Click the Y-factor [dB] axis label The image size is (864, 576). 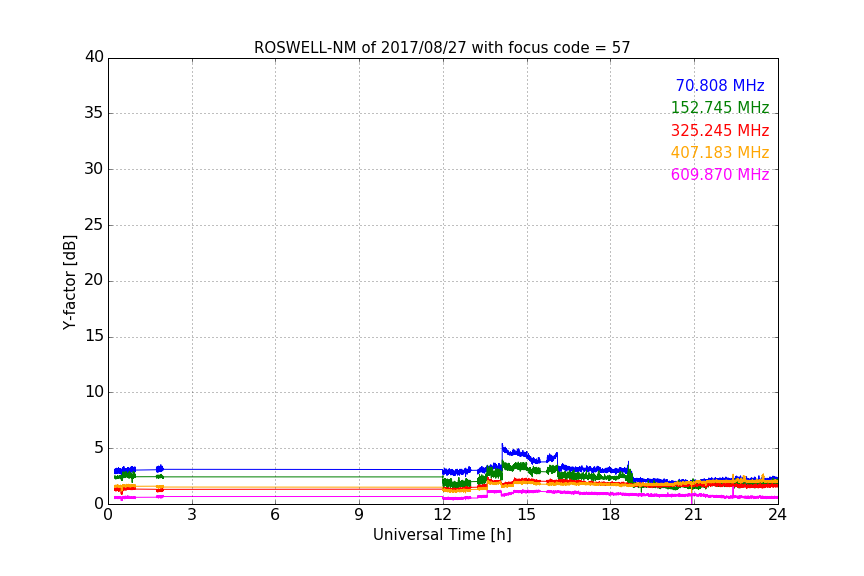pyautogui.click(x=69, y=282)
